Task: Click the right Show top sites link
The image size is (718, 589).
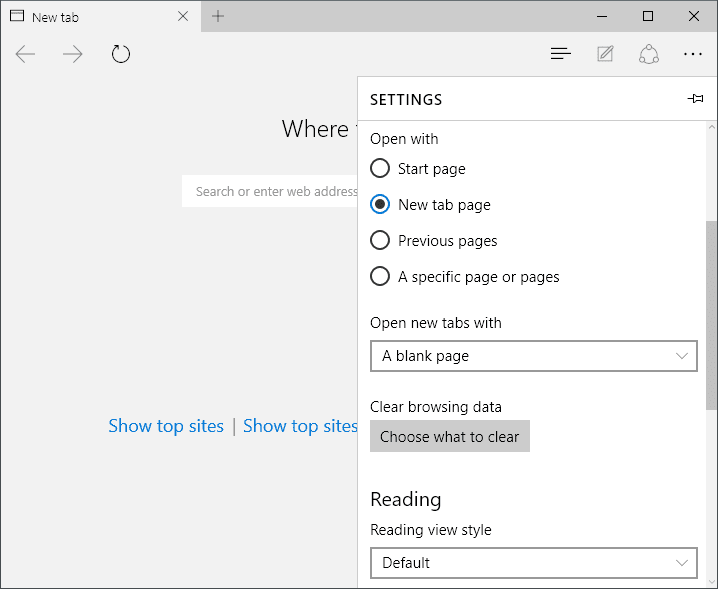Action: pyautogui.click(x=300, y=426)
